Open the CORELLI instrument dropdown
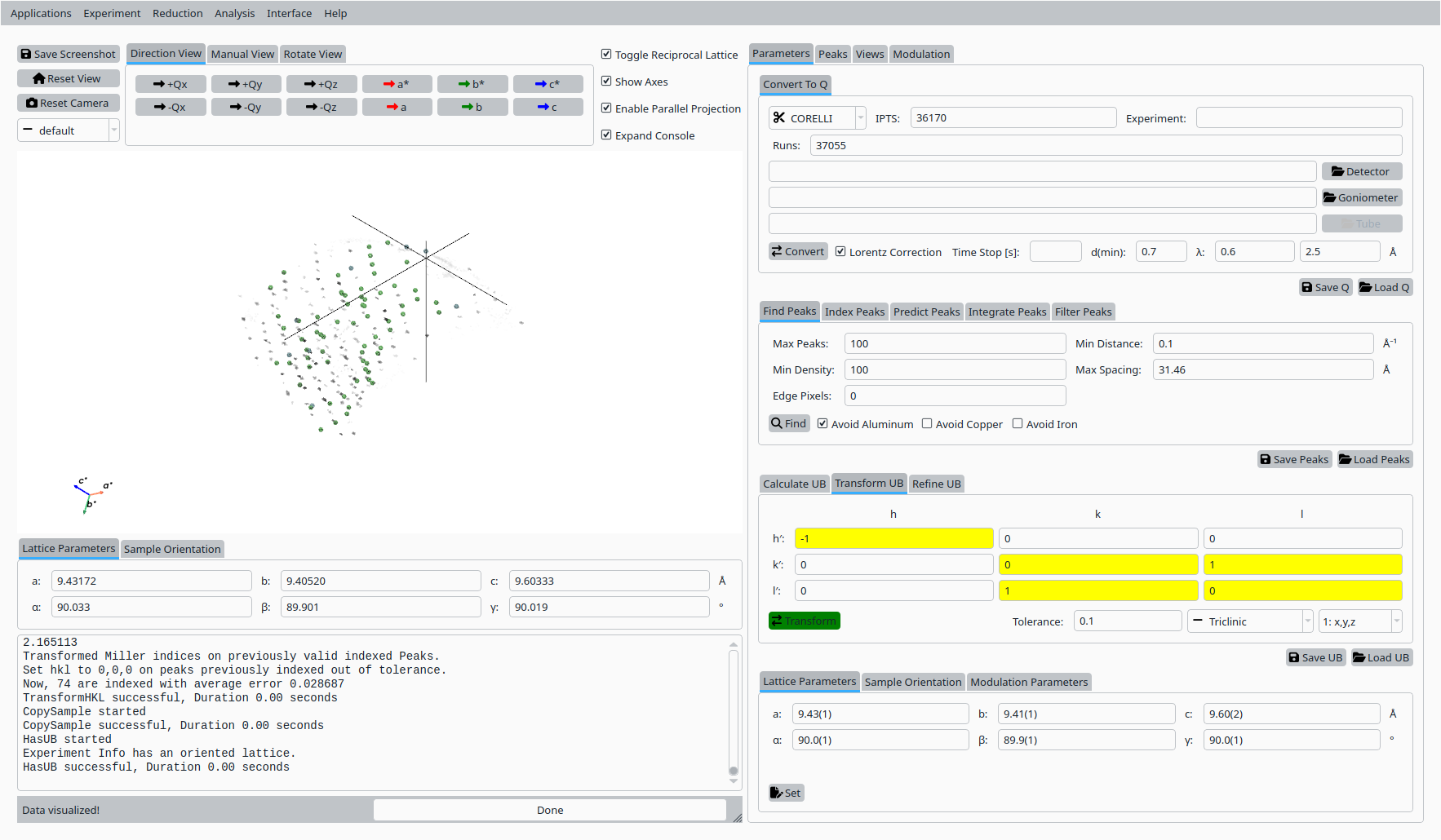 (x=817, y=118)
